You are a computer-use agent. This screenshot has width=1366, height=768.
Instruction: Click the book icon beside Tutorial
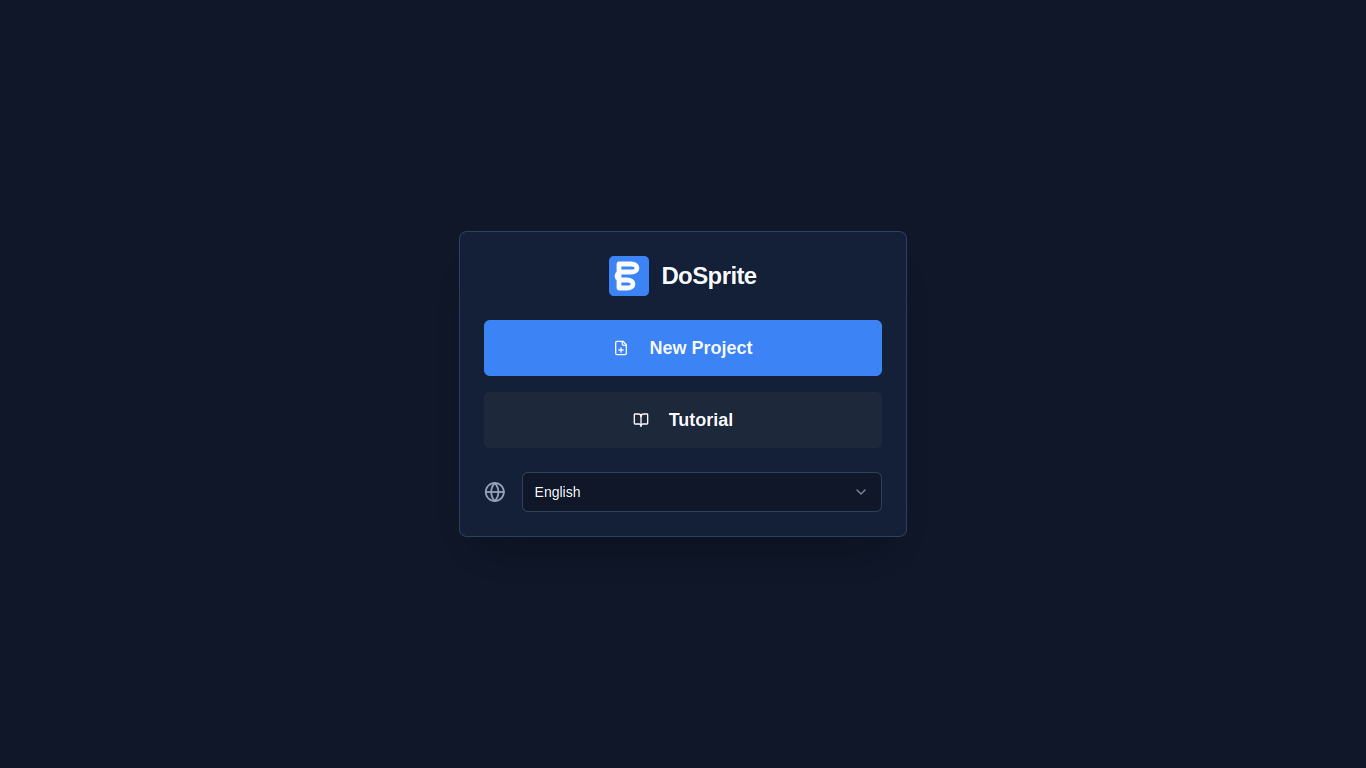pos(641,420)
